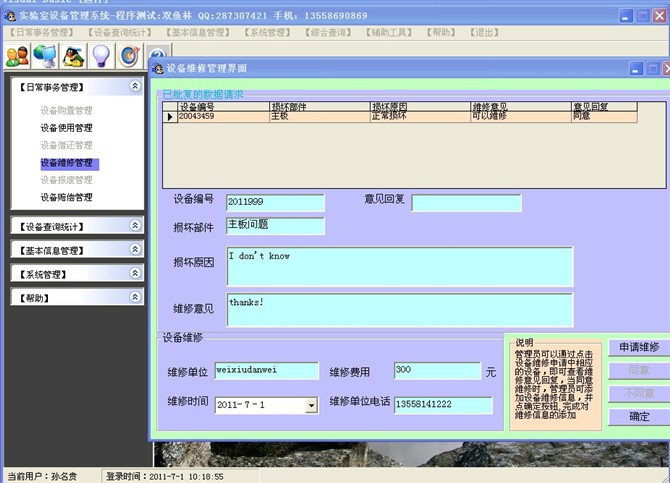The image size is (670, 483).
Task: Click the empty 意见回复 input field
Action: 466,203
